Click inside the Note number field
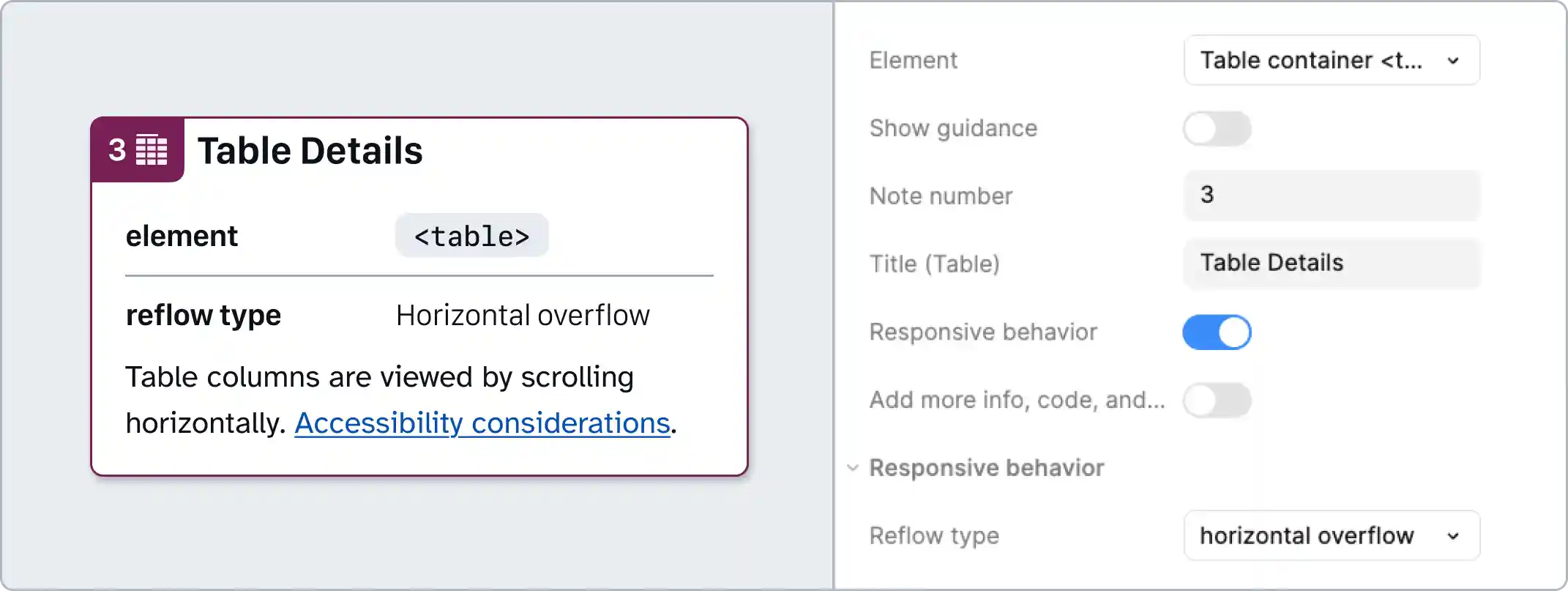Image resolution: width=1568 pixels, height=591 pixels. point(1331,196)
